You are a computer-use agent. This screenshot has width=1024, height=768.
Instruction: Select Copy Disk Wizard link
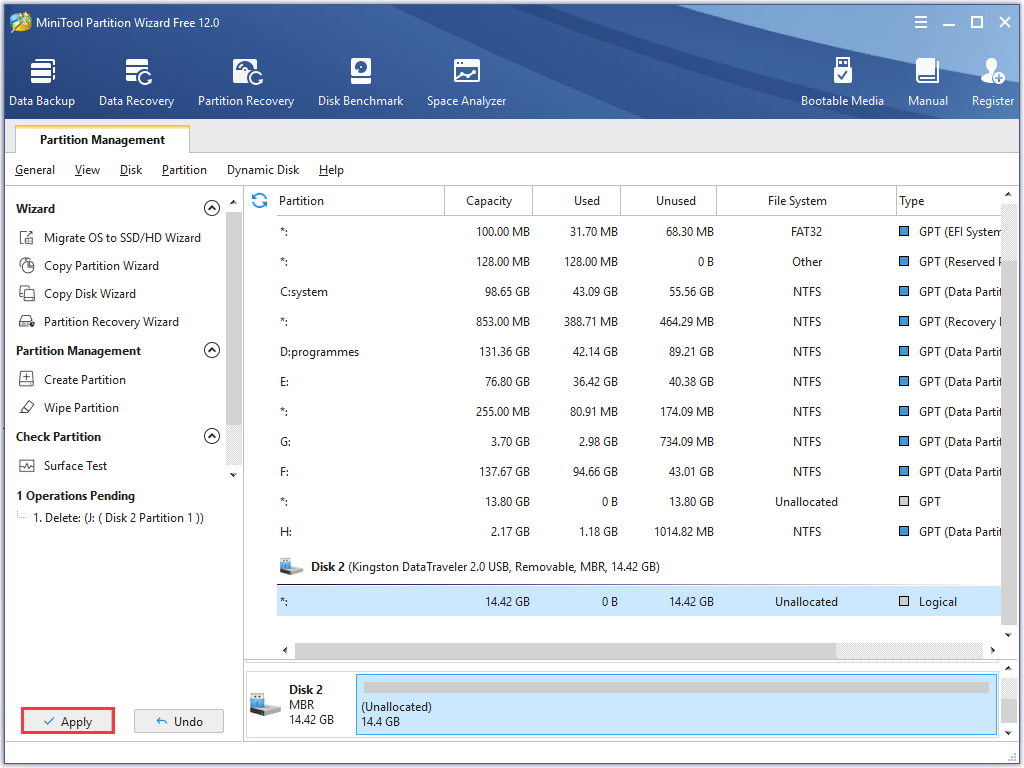89,294
